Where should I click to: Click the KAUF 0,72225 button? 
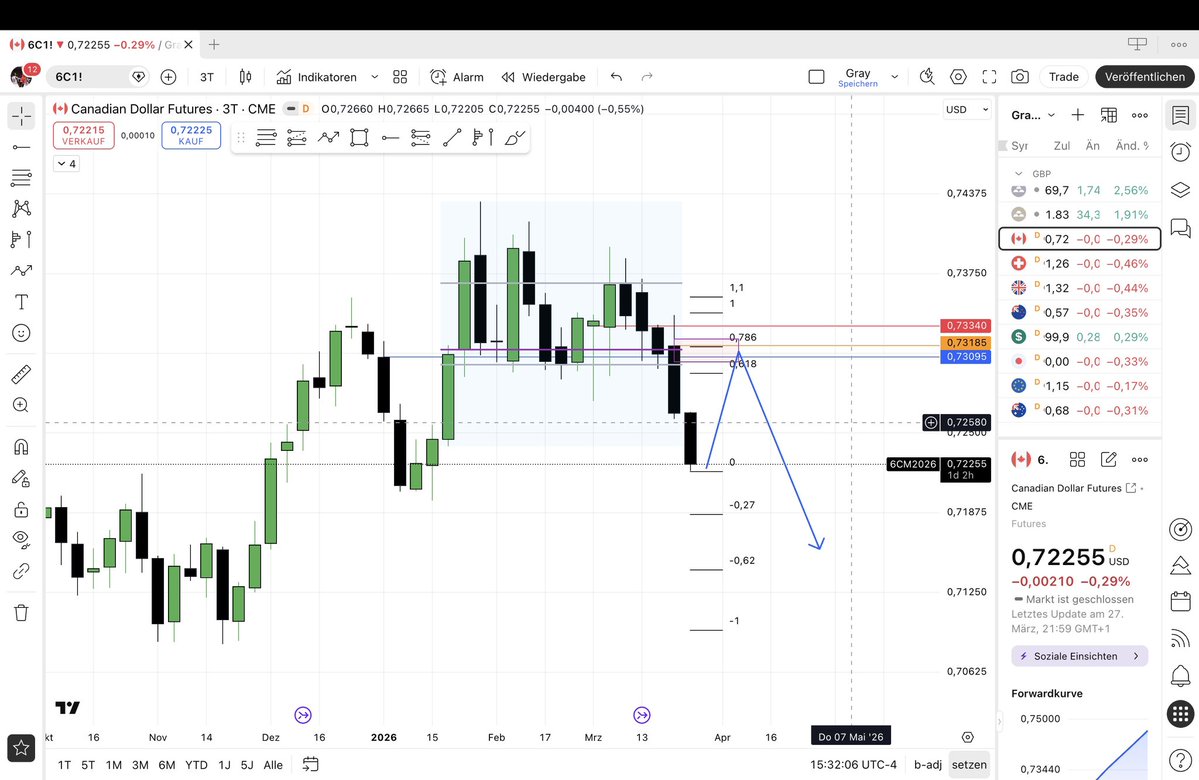(x=191, y=135)
